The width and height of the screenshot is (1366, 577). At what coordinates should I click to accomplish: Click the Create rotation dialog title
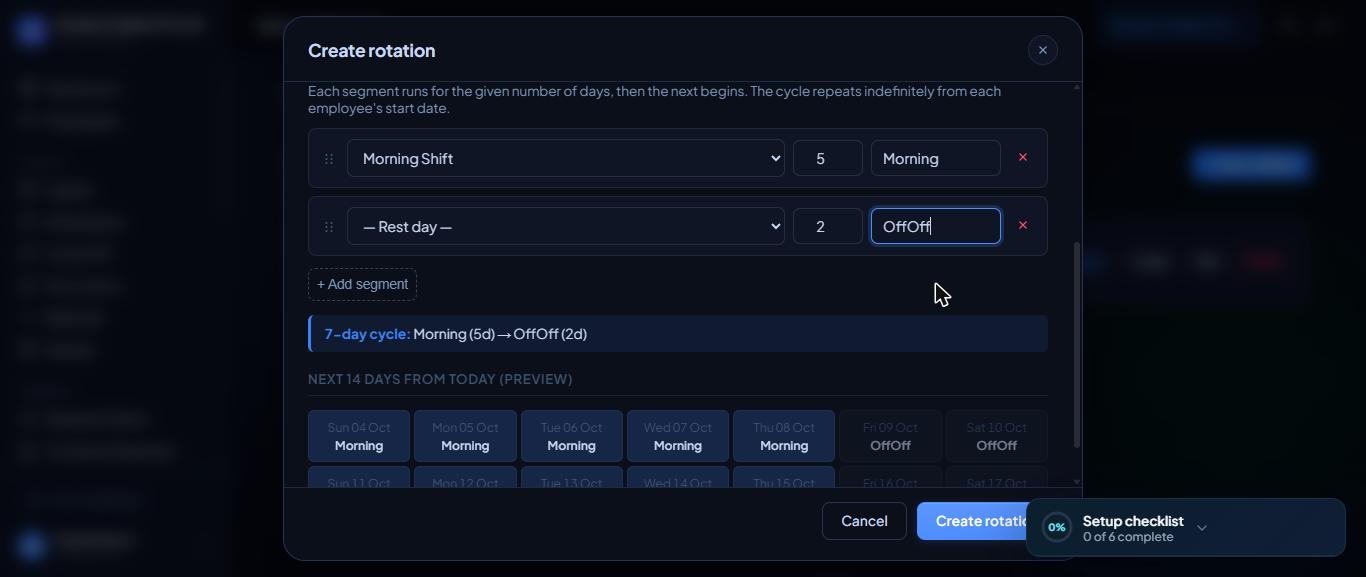click(x=371, y=50)
